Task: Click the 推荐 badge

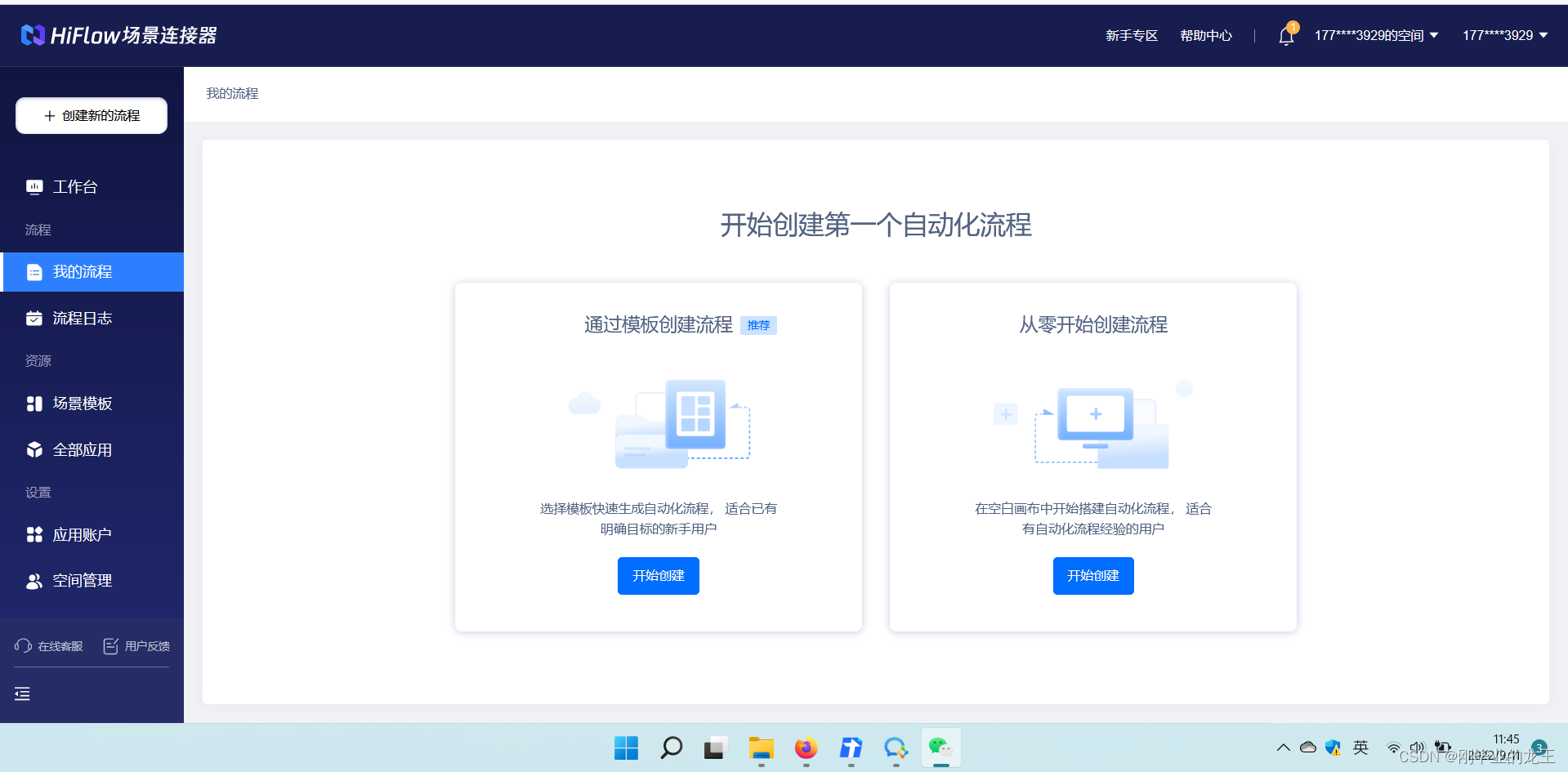Action: (758, 325)
